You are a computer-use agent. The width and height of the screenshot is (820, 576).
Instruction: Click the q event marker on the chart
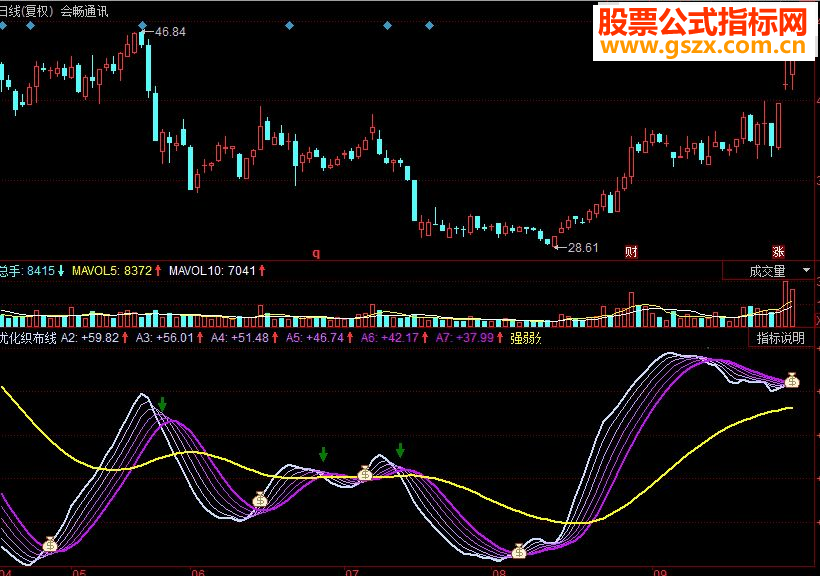pos(317,254)
